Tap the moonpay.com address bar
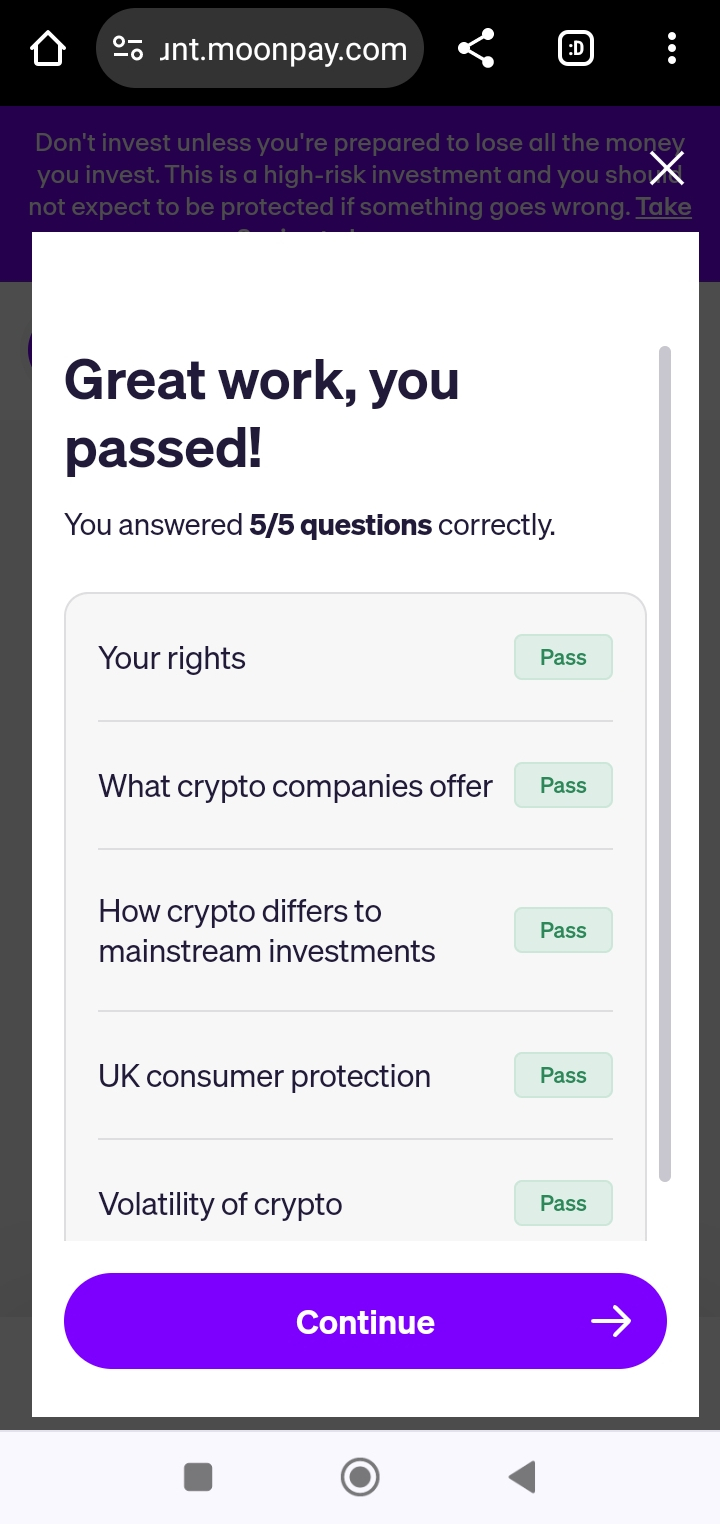Screen dimensions: 720x1524 pos(260,49)
